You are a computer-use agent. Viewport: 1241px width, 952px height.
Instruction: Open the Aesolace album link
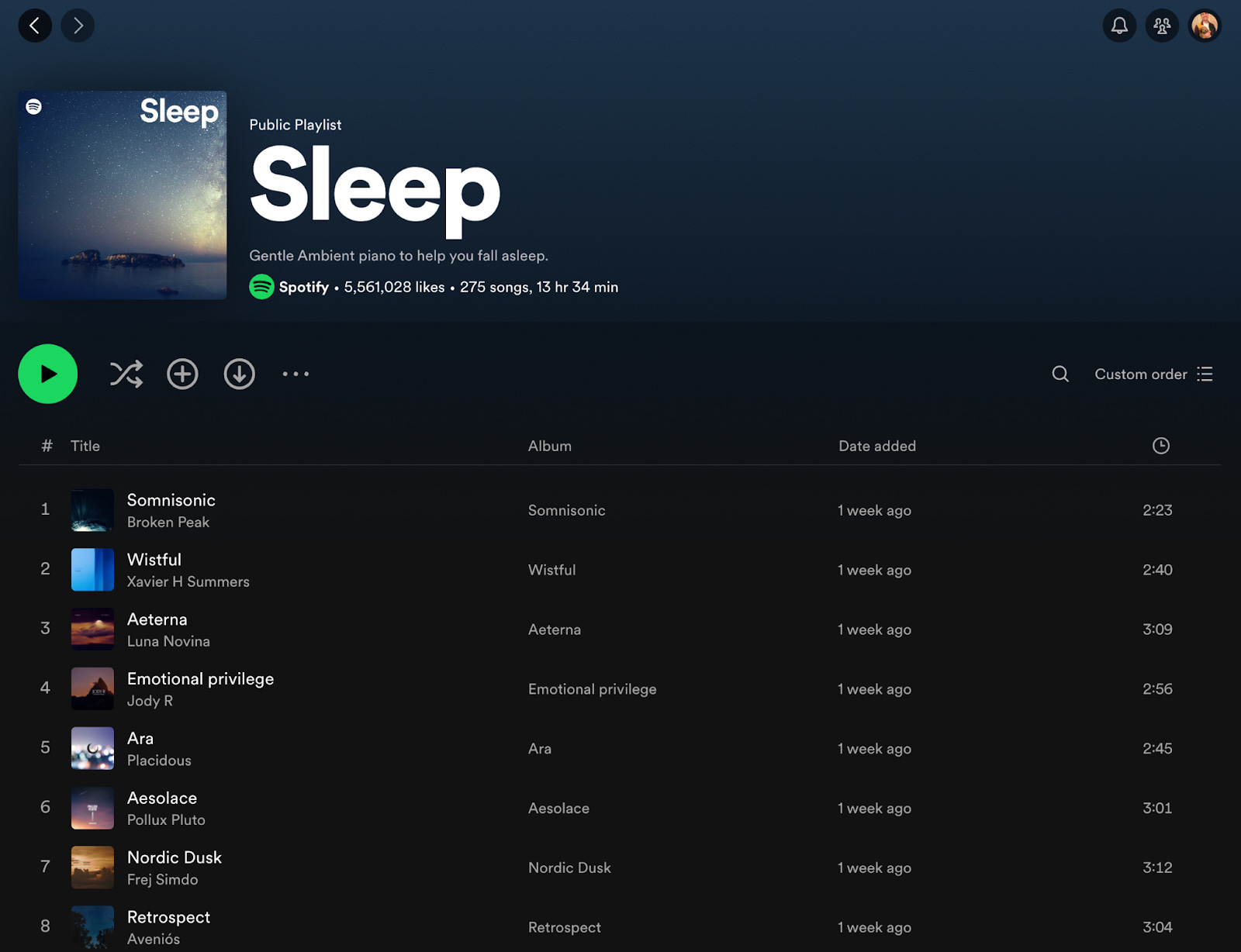point(558,809)
